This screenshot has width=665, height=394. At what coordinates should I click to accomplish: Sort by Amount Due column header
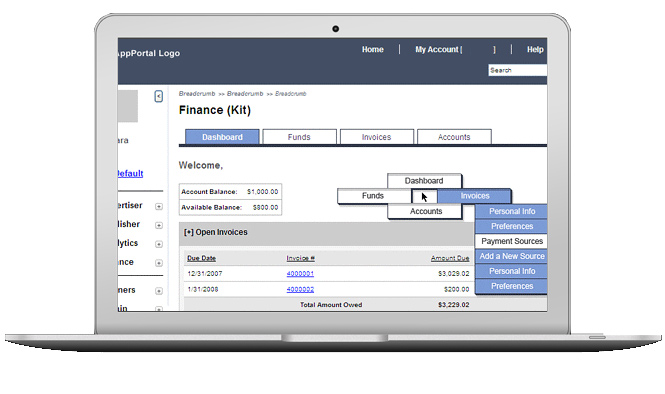tap(450, 258)
